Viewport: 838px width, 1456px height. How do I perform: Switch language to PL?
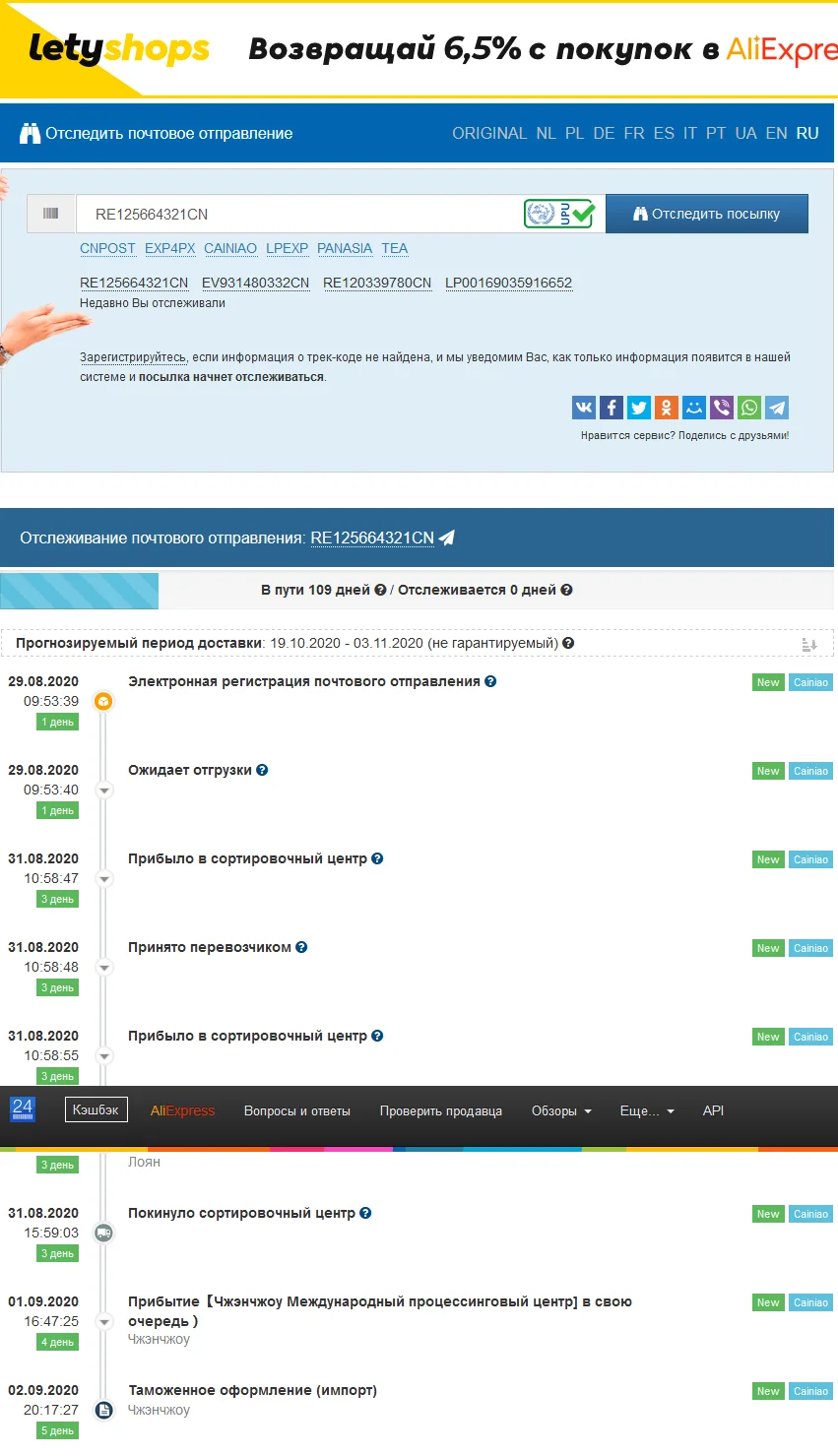574,133
